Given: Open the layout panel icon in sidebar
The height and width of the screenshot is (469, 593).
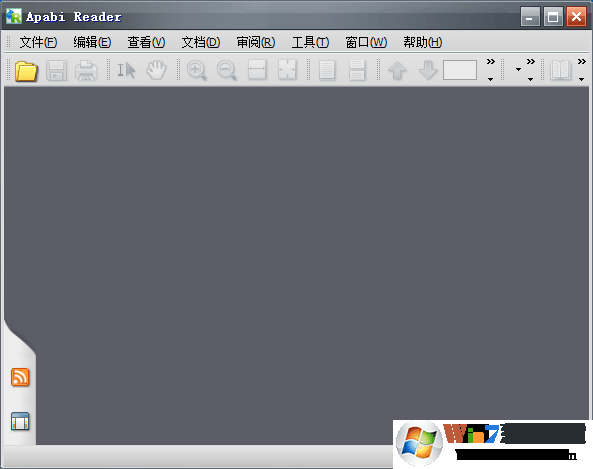Looking at the screenshot, I should coord(20,421).
